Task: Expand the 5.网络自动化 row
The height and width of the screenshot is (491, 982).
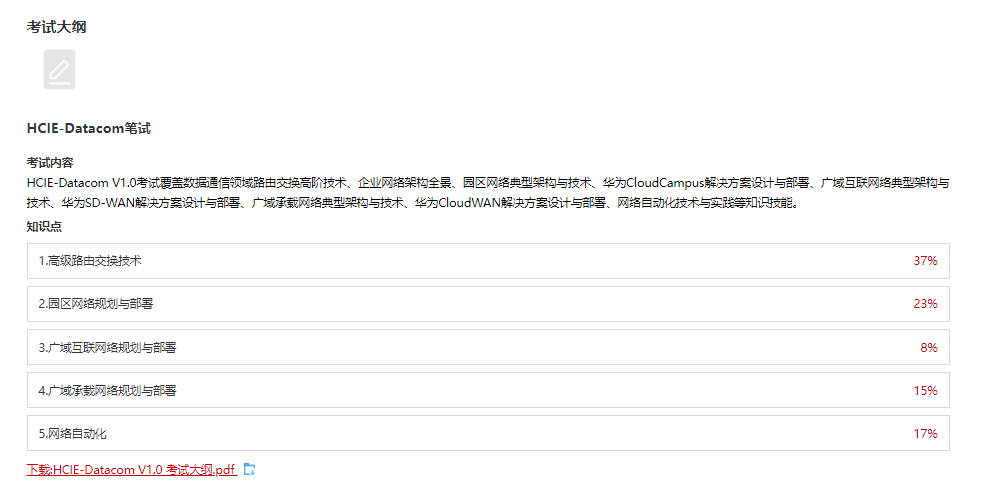Action: [x=488, y=433]
